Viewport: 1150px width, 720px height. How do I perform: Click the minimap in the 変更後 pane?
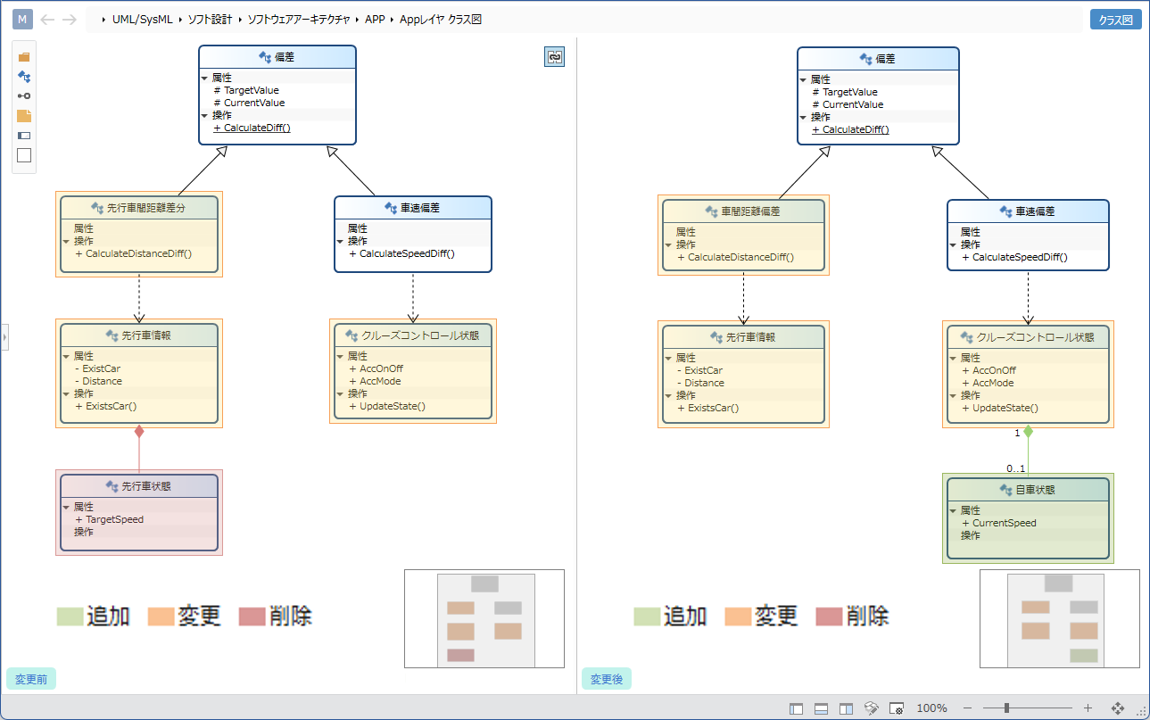(x=1060, y=619)
